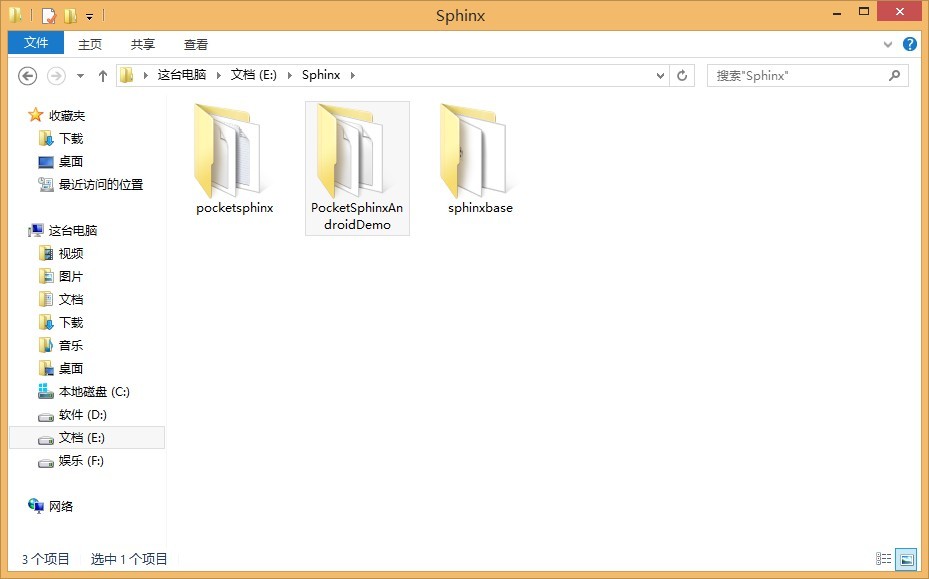This screenshot has height=579, width=929.
Task: Click the PocketSphinxAndroidDemo name label
Action: point(357,216)
